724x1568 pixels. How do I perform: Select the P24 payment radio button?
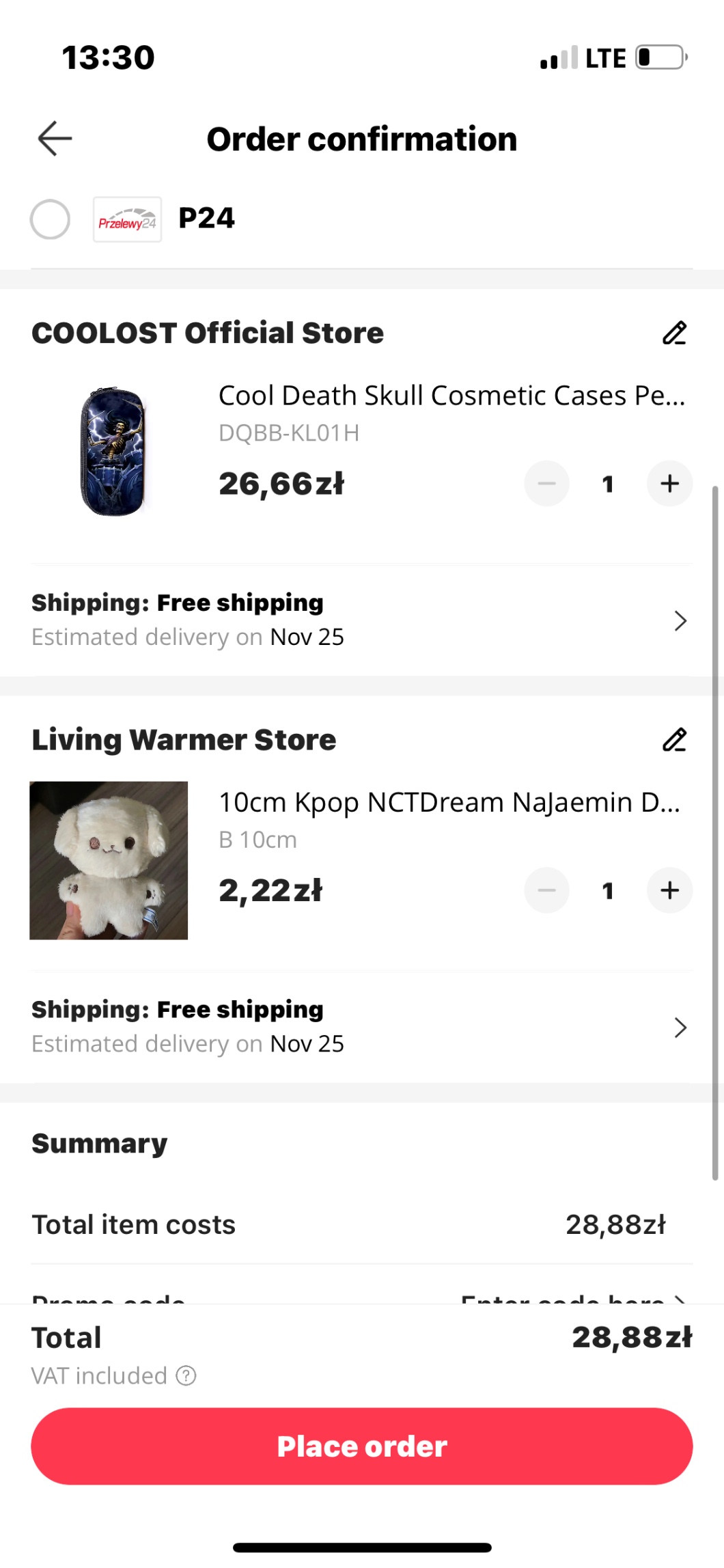point(50,219)
